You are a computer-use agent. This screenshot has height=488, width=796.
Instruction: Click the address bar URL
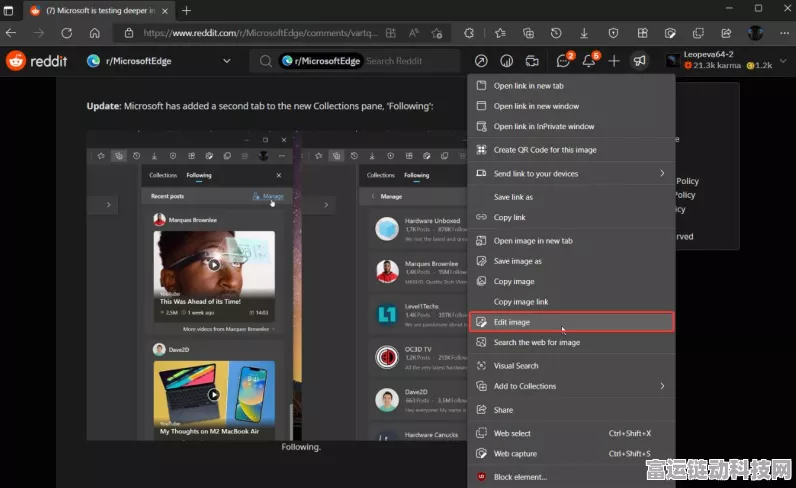click(x=260, y=33)
